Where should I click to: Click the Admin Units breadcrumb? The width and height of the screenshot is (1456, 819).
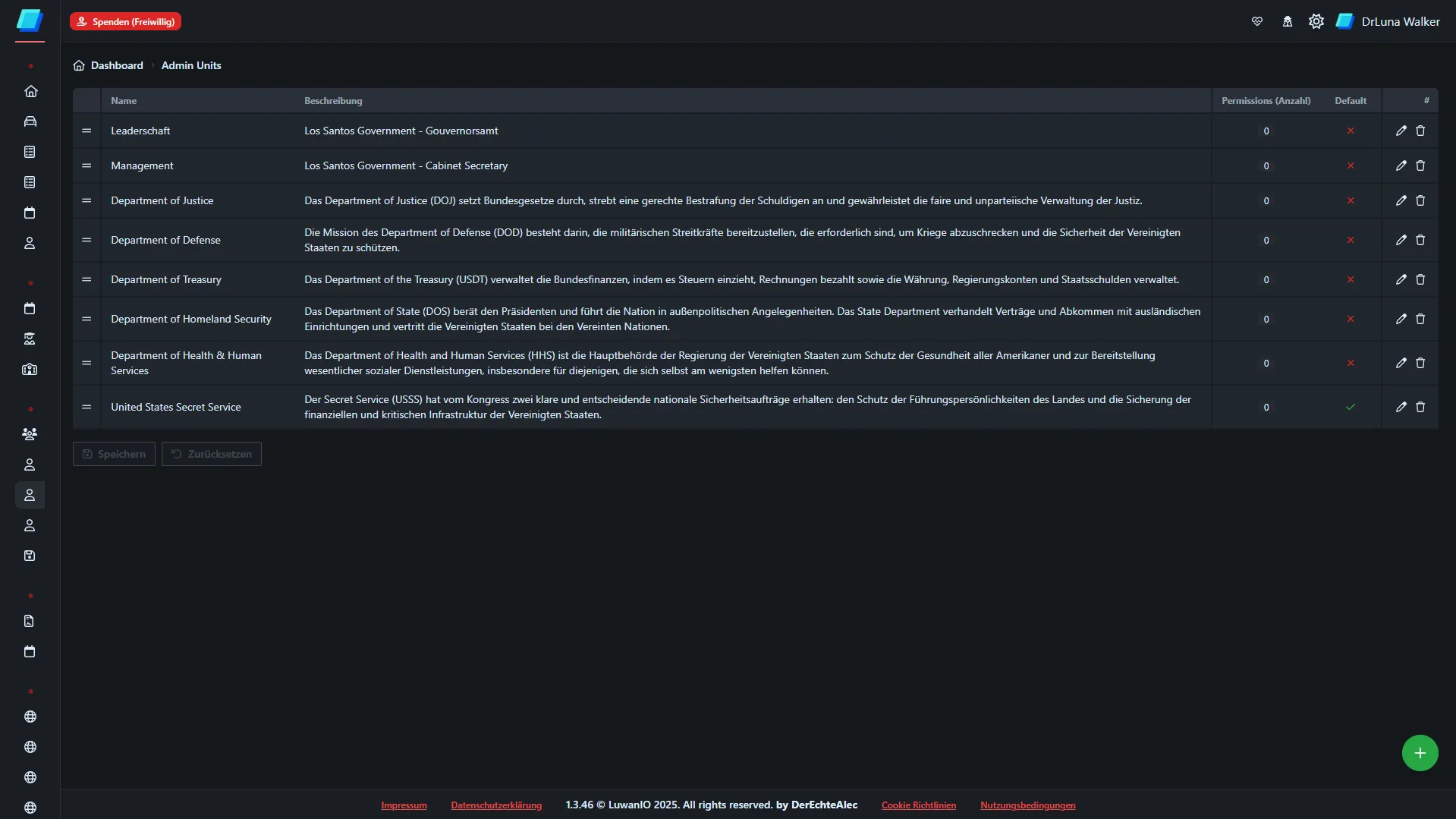coord(191,65)
